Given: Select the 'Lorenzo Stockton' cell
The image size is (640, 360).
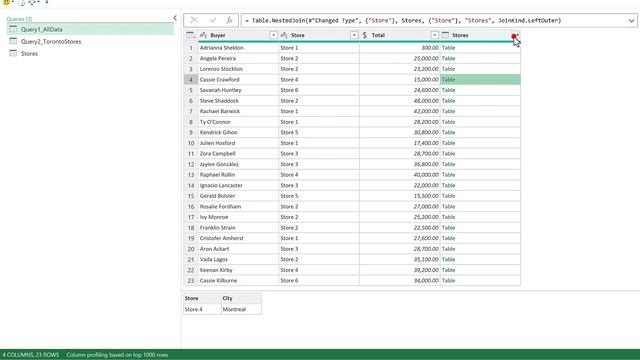Looking at the screenshot, I should (238, 69).
